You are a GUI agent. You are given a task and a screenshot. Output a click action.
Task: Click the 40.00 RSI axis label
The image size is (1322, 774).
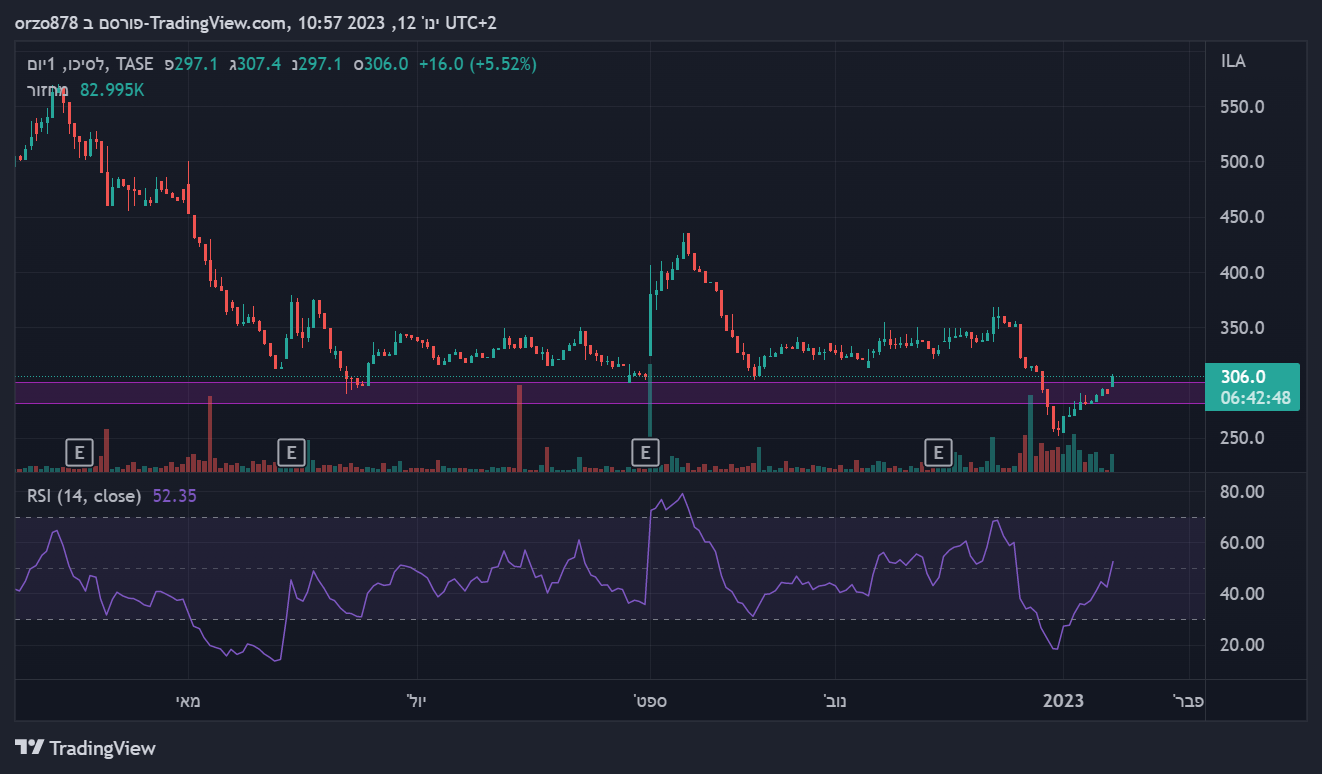(1243, 594)
